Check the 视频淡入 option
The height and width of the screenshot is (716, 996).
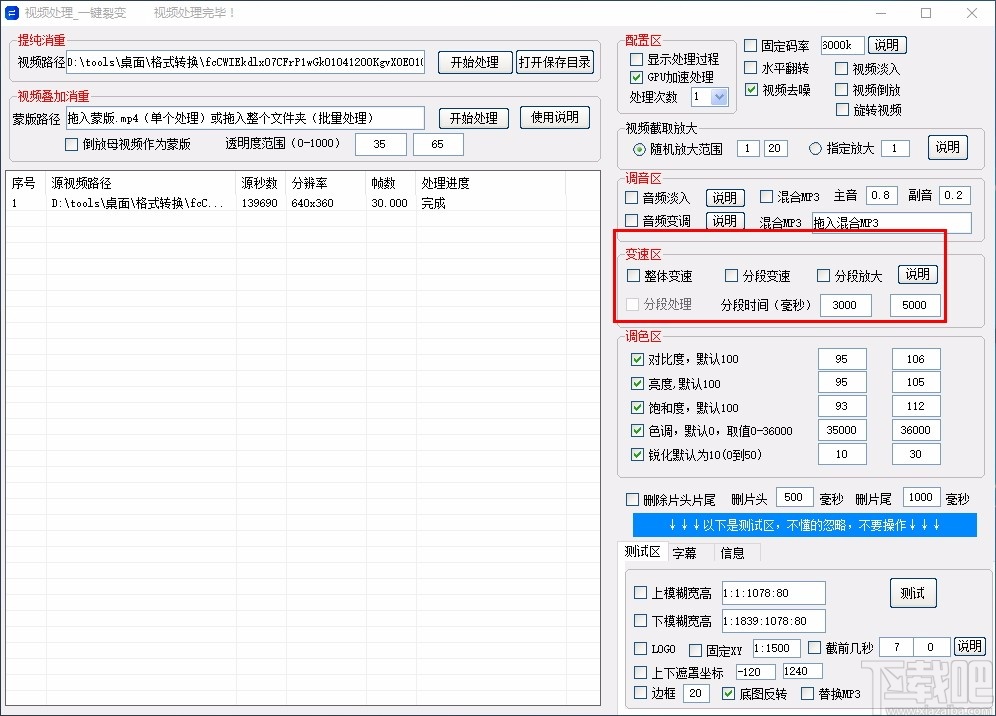click(x=841, y=69)
